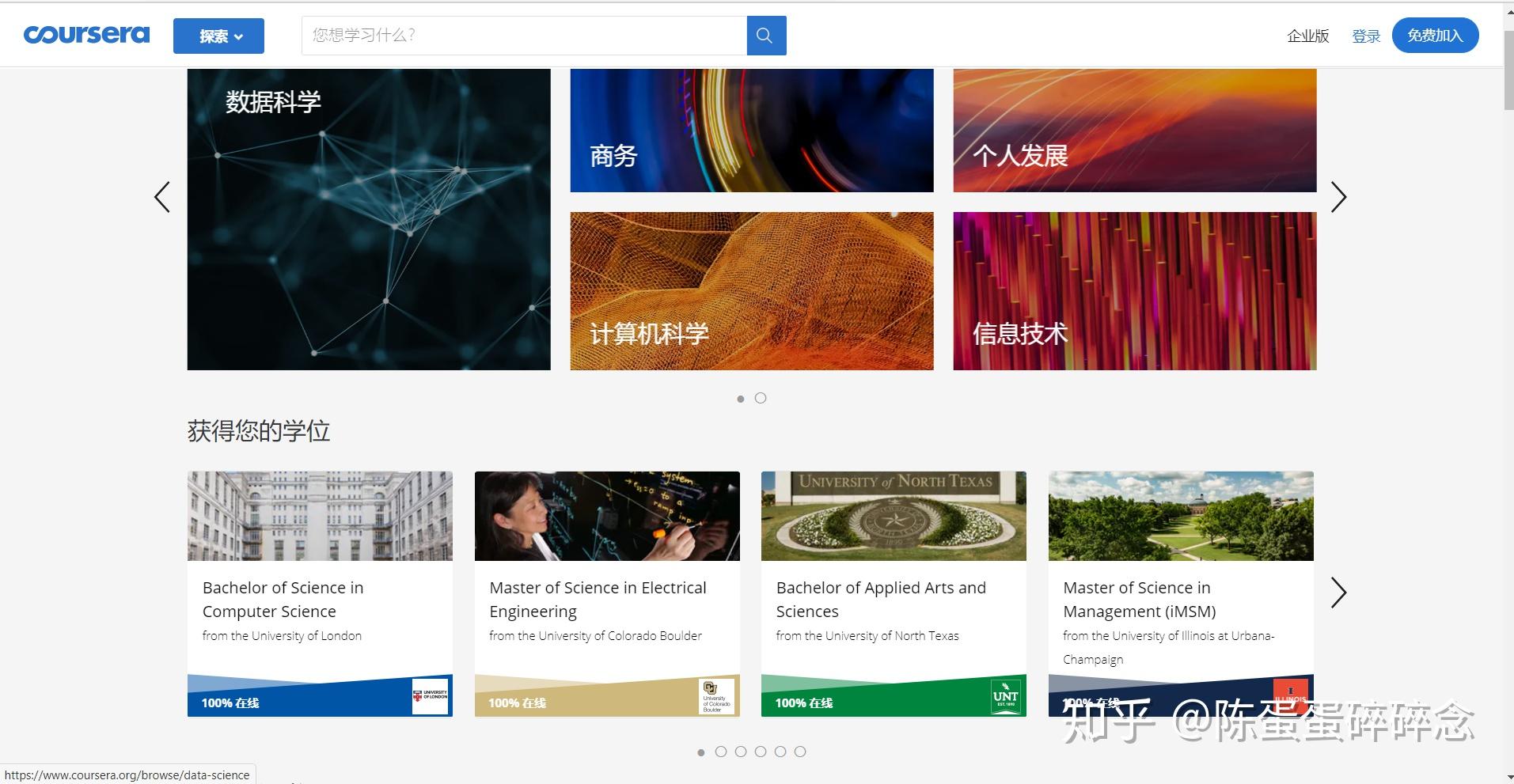Select first category carousel dot
The height and width of the screenshot is (784, 1514).
(x=741, y=399)
